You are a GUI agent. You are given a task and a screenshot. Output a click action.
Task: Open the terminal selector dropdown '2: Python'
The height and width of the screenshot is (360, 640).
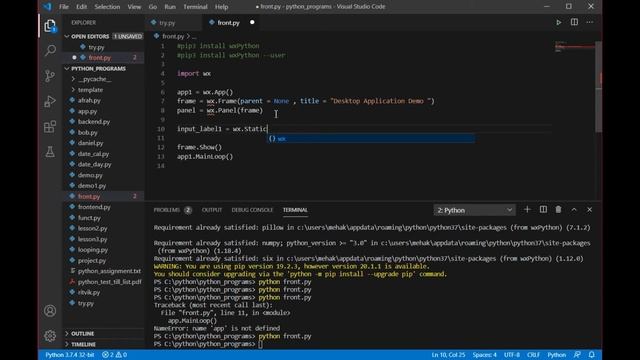(474, 210)
